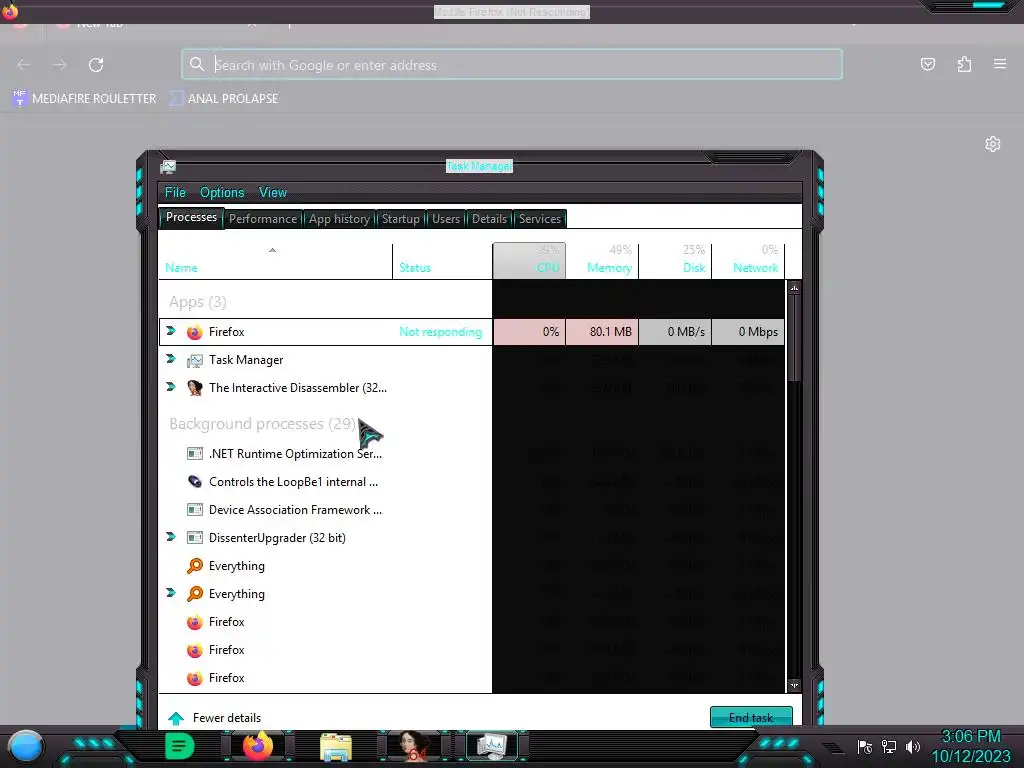Viewport: 1024px width, 768px height.
Task: Click the first Everything magnifier icon
Action: point(195,566)
